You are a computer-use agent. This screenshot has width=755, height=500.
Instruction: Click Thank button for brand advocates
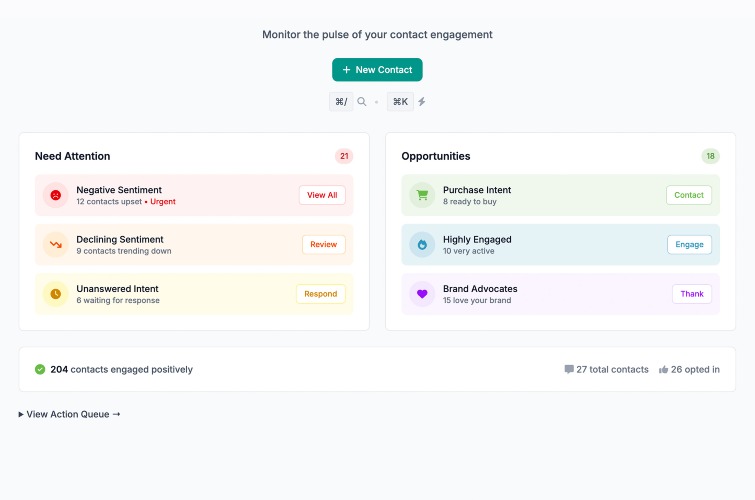(x=692, y=294)
